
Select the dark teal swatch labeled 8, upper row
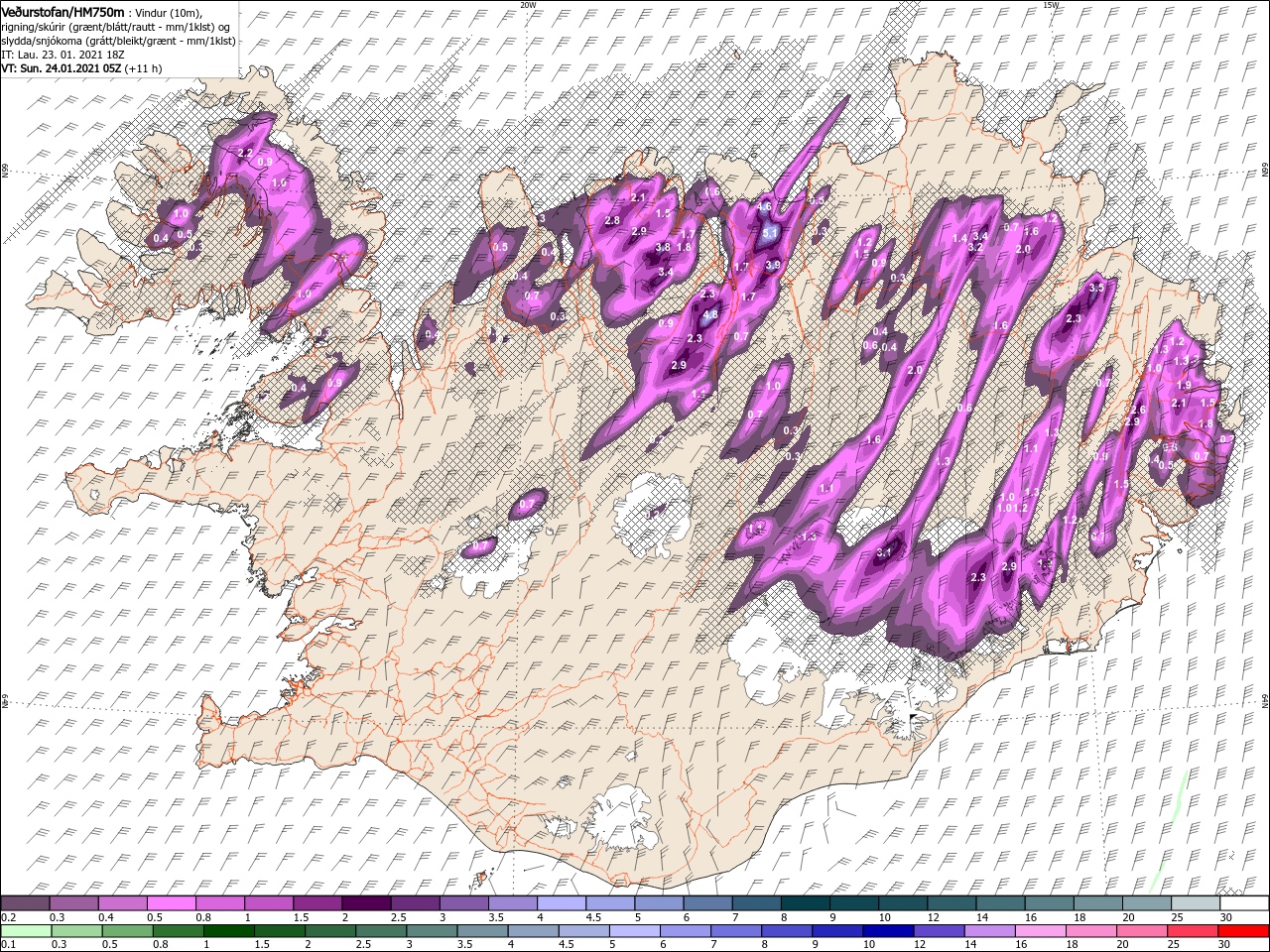tap(806, 903)
